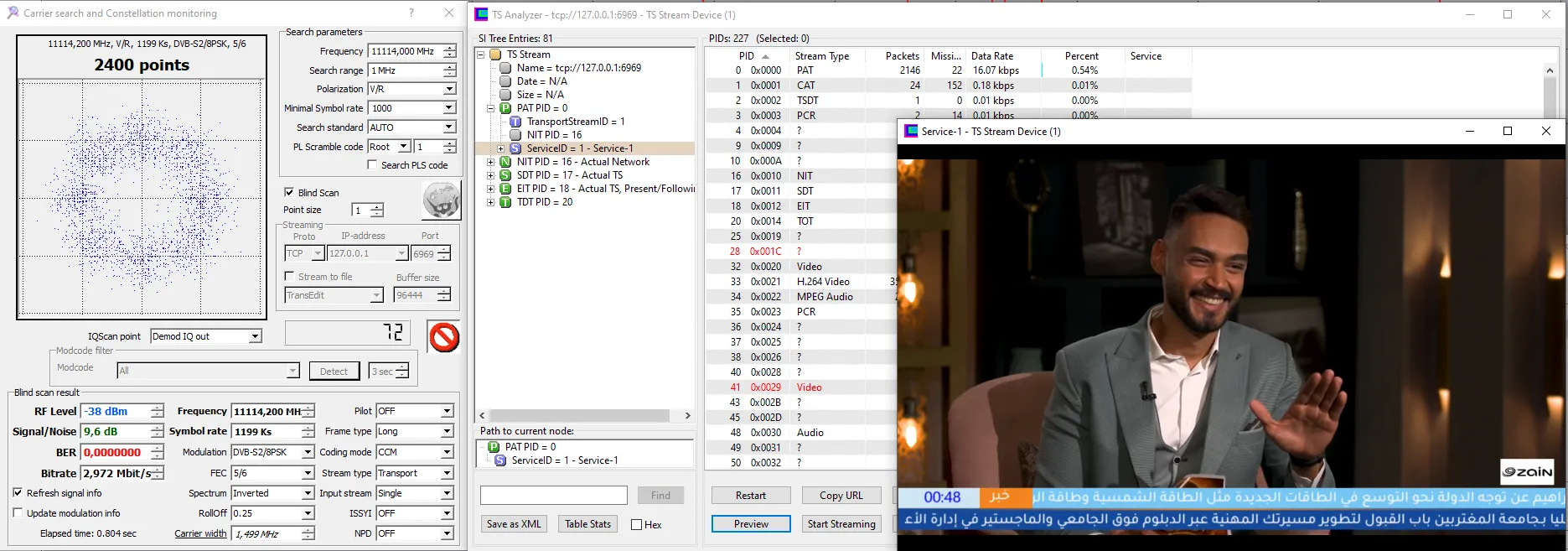The height and width of the screenshot is (551, 1568).
Task: Click the SI tree horizontal scrollbar
Action: (578, 415)
